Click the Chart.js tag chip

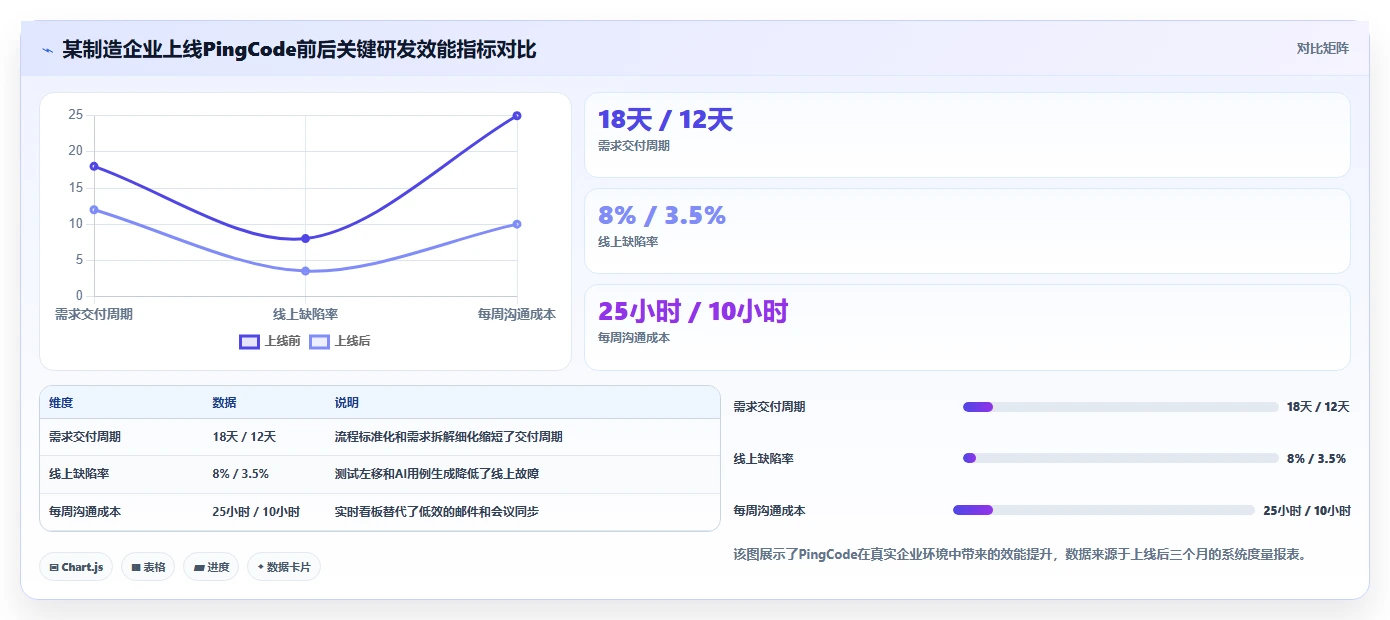point(77,567)
